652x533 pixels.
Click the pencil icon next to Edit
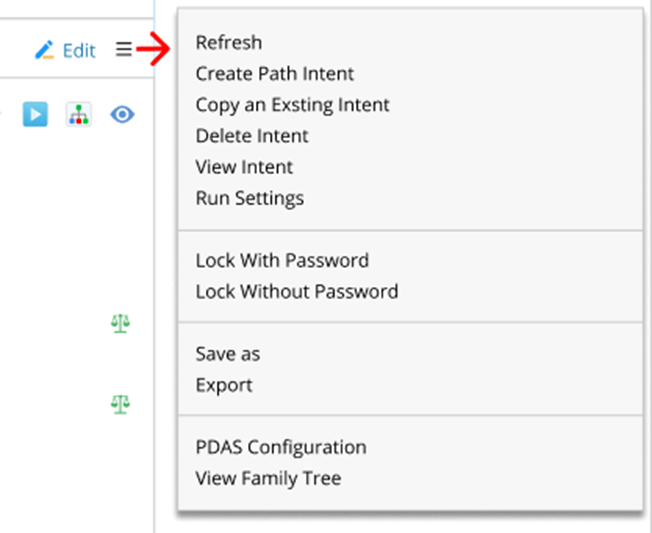coord(44,50)
